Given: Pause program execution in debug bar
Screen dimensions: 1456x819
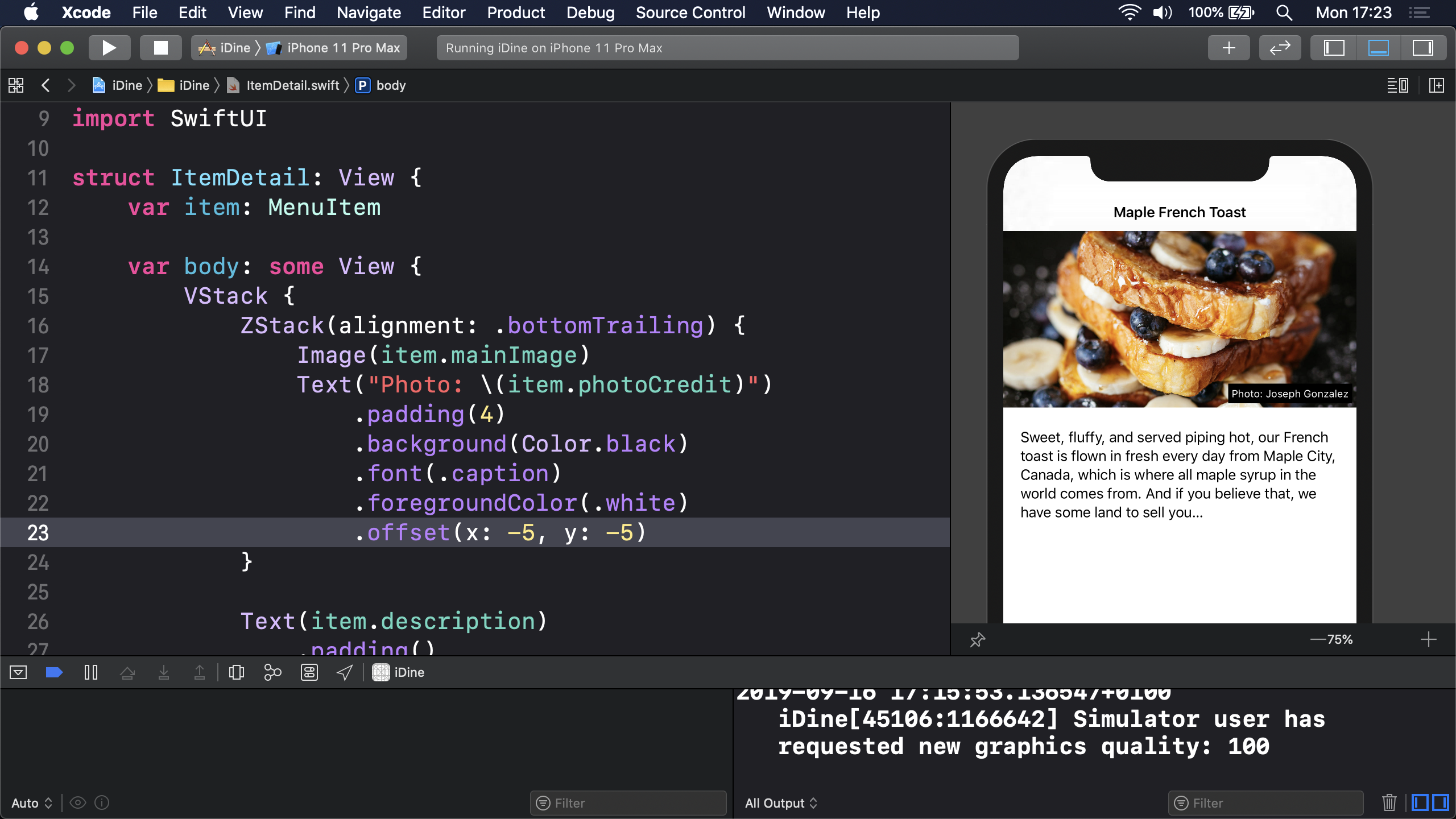Looking at the screenshot, I should pos(90,673).
